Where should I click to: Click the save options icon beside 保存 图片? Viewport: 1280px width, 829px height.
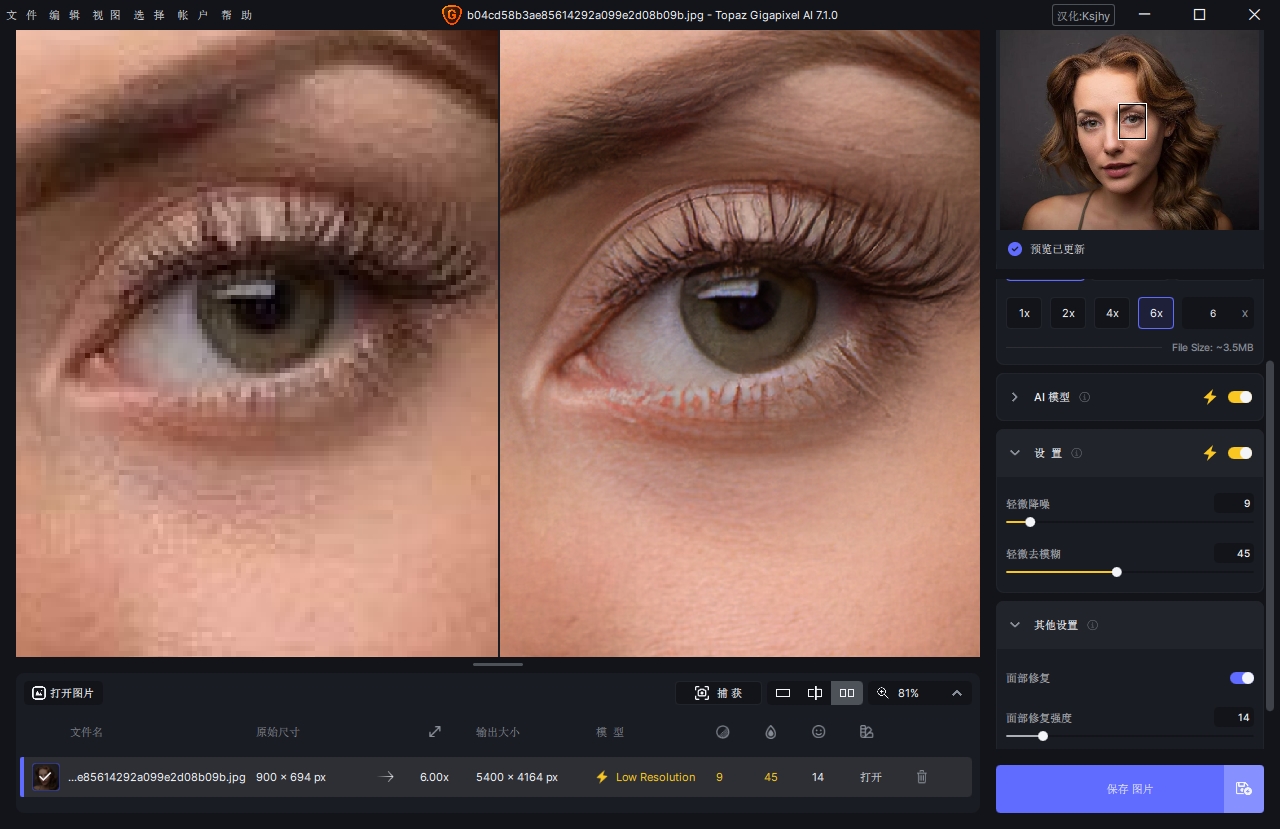(x=1244, y=789)
